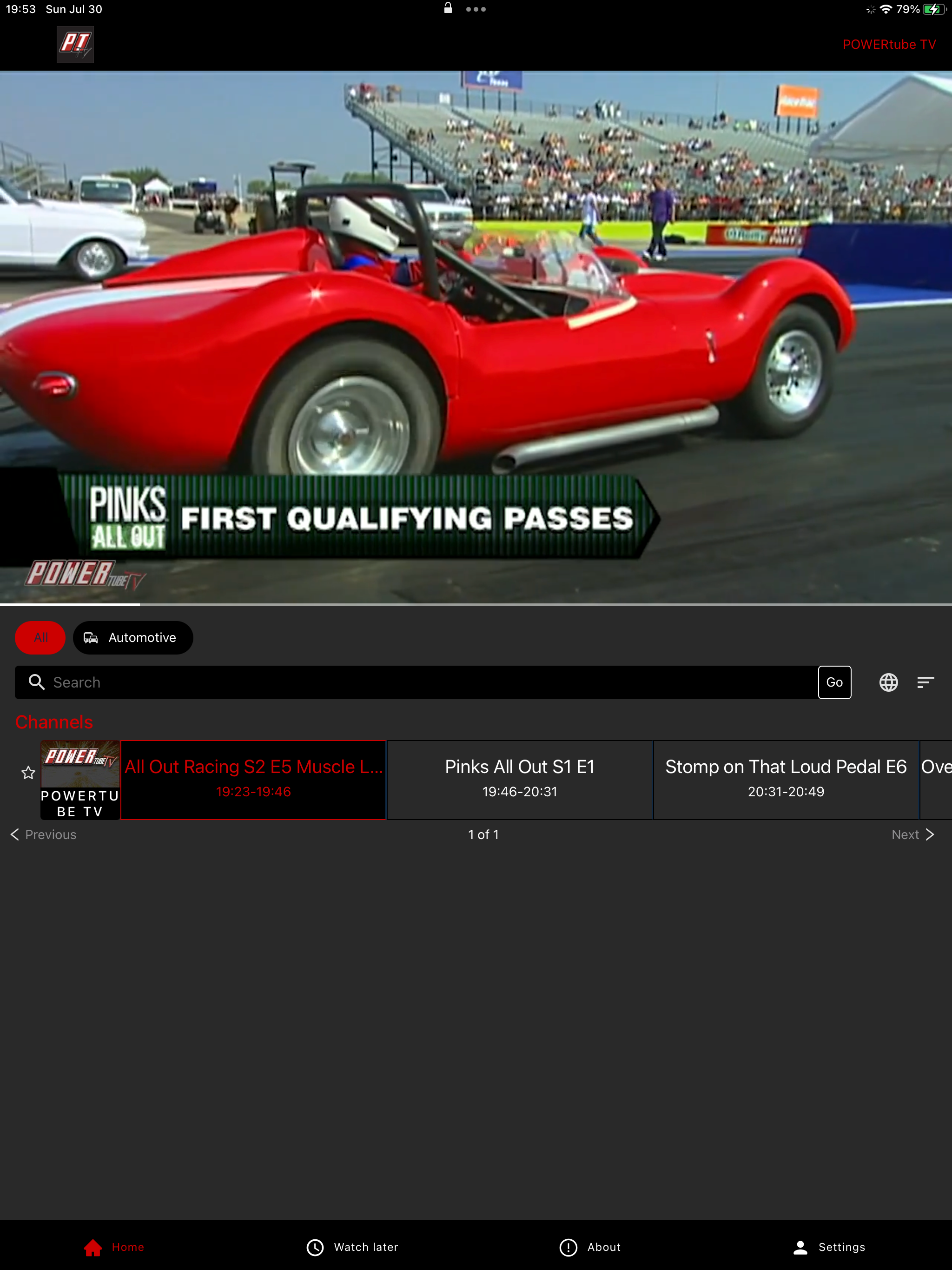Image resolution: width=952 pixels, height=1270 pixels.
Task: Favorite POWERtube TV channel with star icon
Action: click(x=28, y=773)
